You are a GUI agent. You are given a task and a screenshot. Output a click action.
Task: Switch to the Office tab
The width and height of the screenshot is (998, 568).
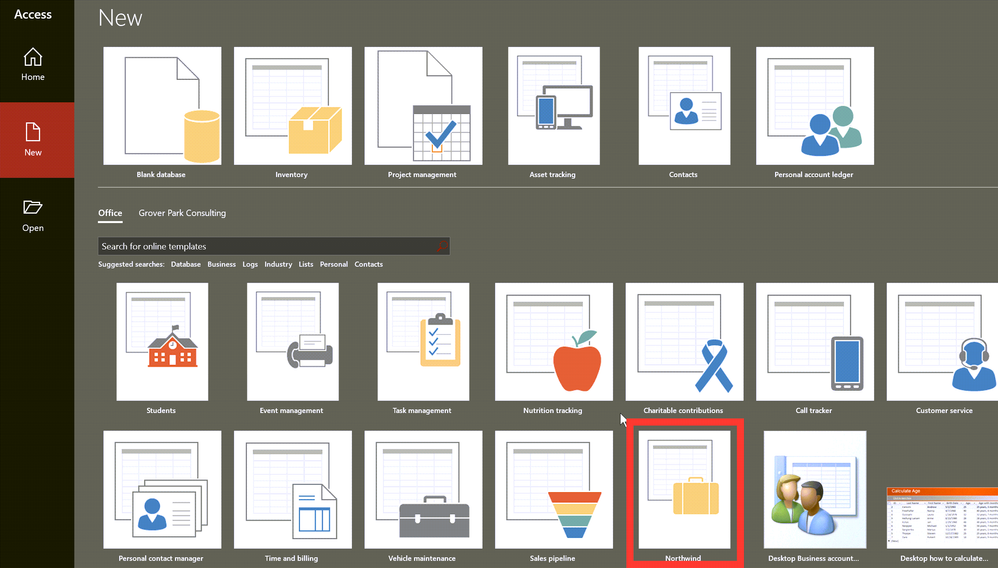[x=110, y=213]
